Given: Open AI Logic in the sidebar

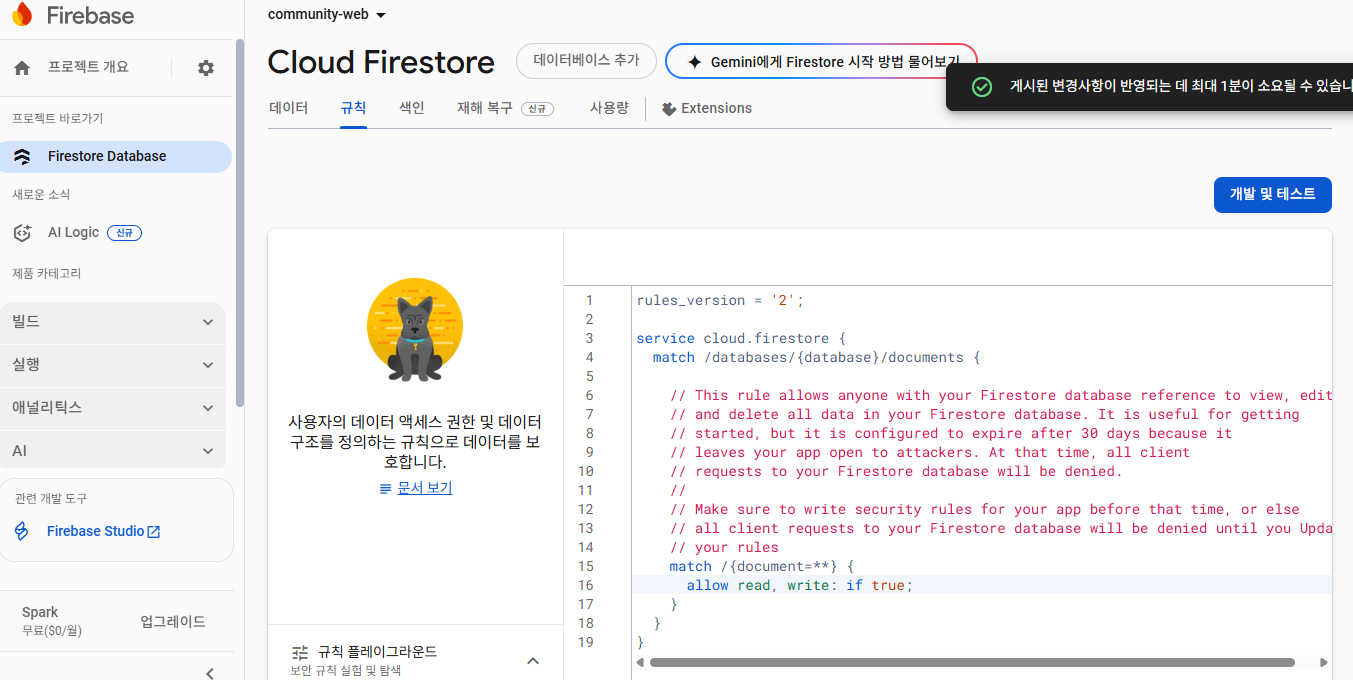Looking at the screenshot, I should pyautogui.click(x=73, y=232).
